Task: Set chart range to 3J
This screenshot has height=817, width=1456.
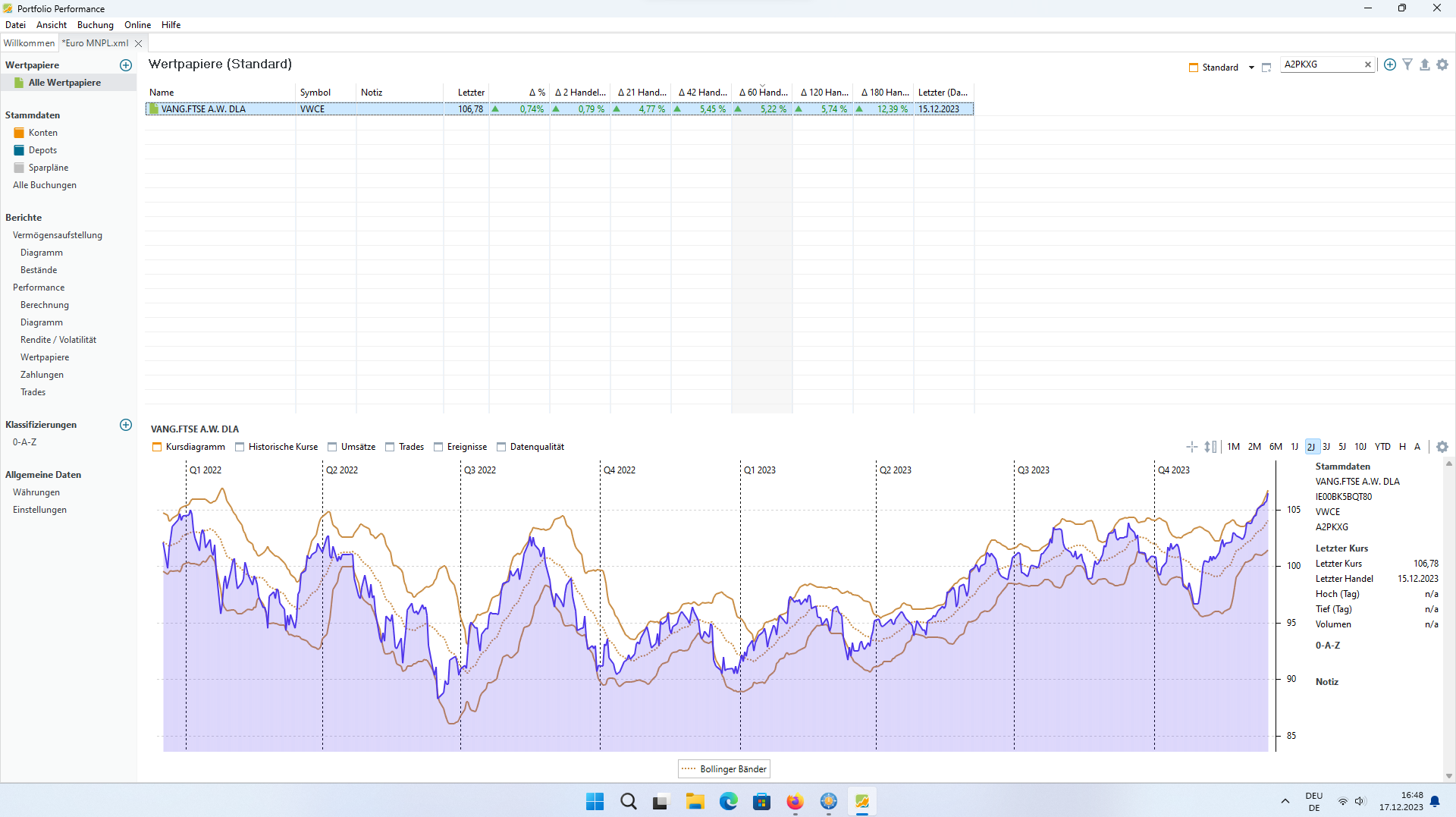Action: coord(1326,447)
